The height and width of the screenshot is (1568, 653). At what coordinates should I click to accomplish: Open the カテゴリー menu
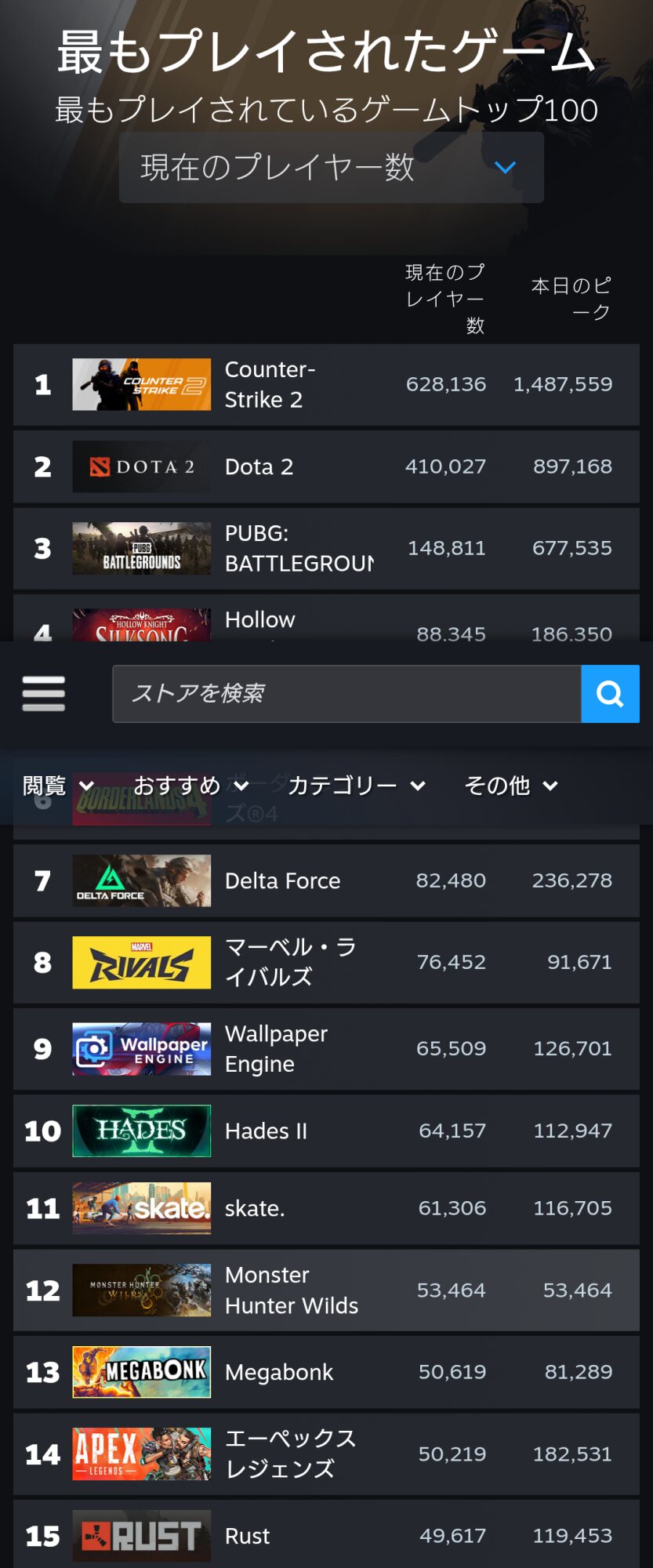click(x=357, y=785)
